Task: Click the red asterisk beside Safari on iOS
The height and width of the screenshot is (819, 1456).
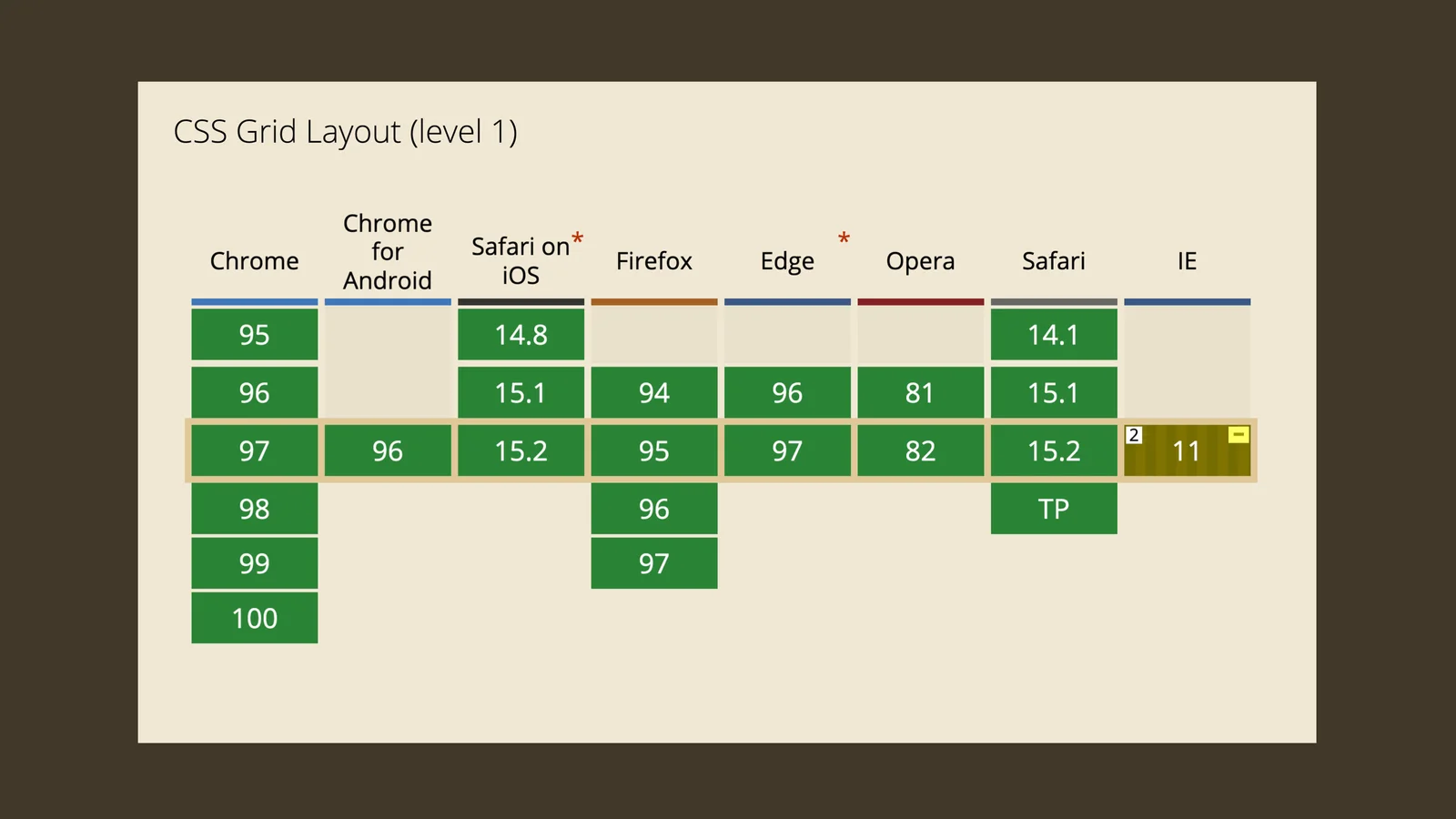Action: pos(577,238)
